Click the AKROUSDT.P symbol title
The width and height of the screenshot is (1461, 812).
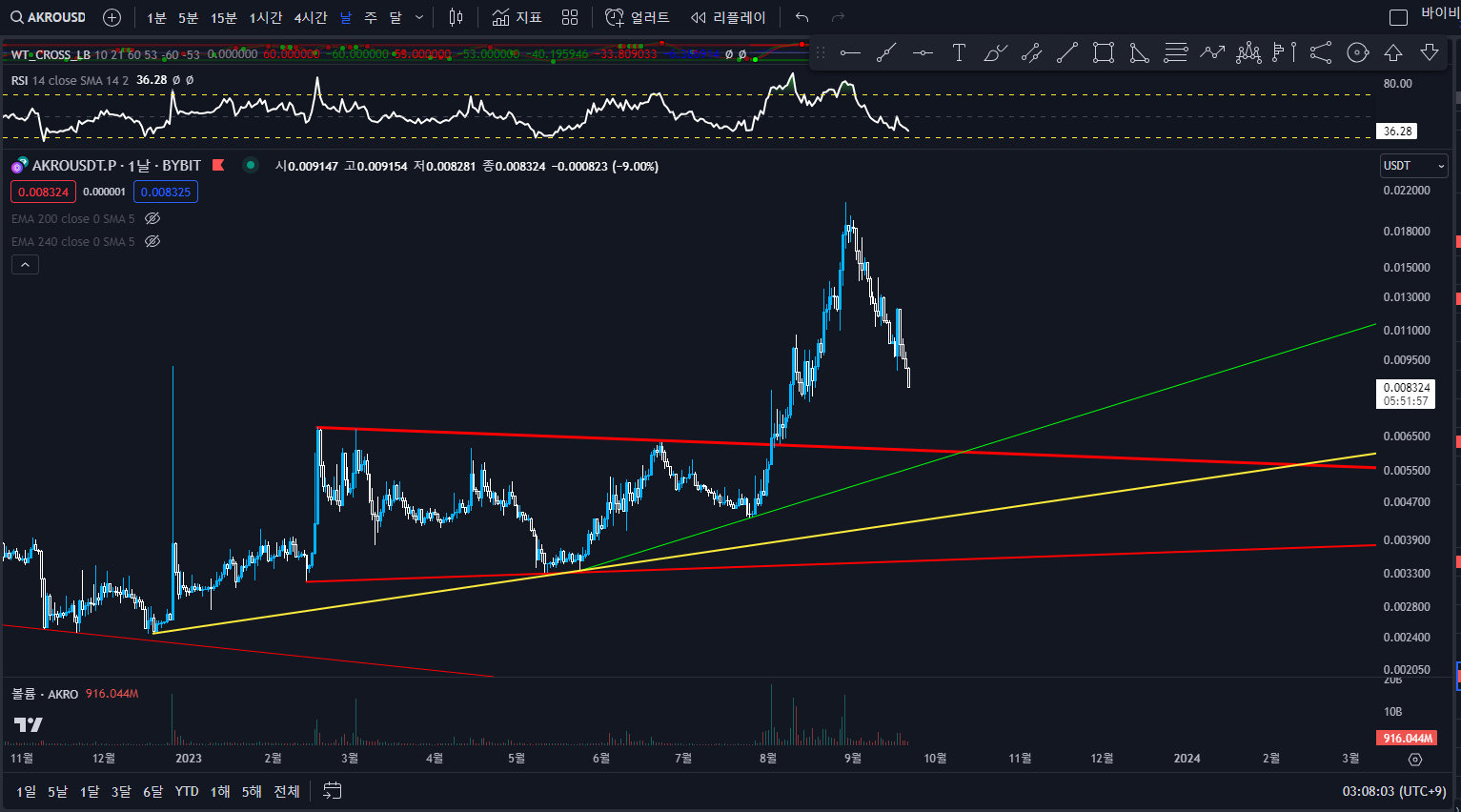tap(116, 166)
